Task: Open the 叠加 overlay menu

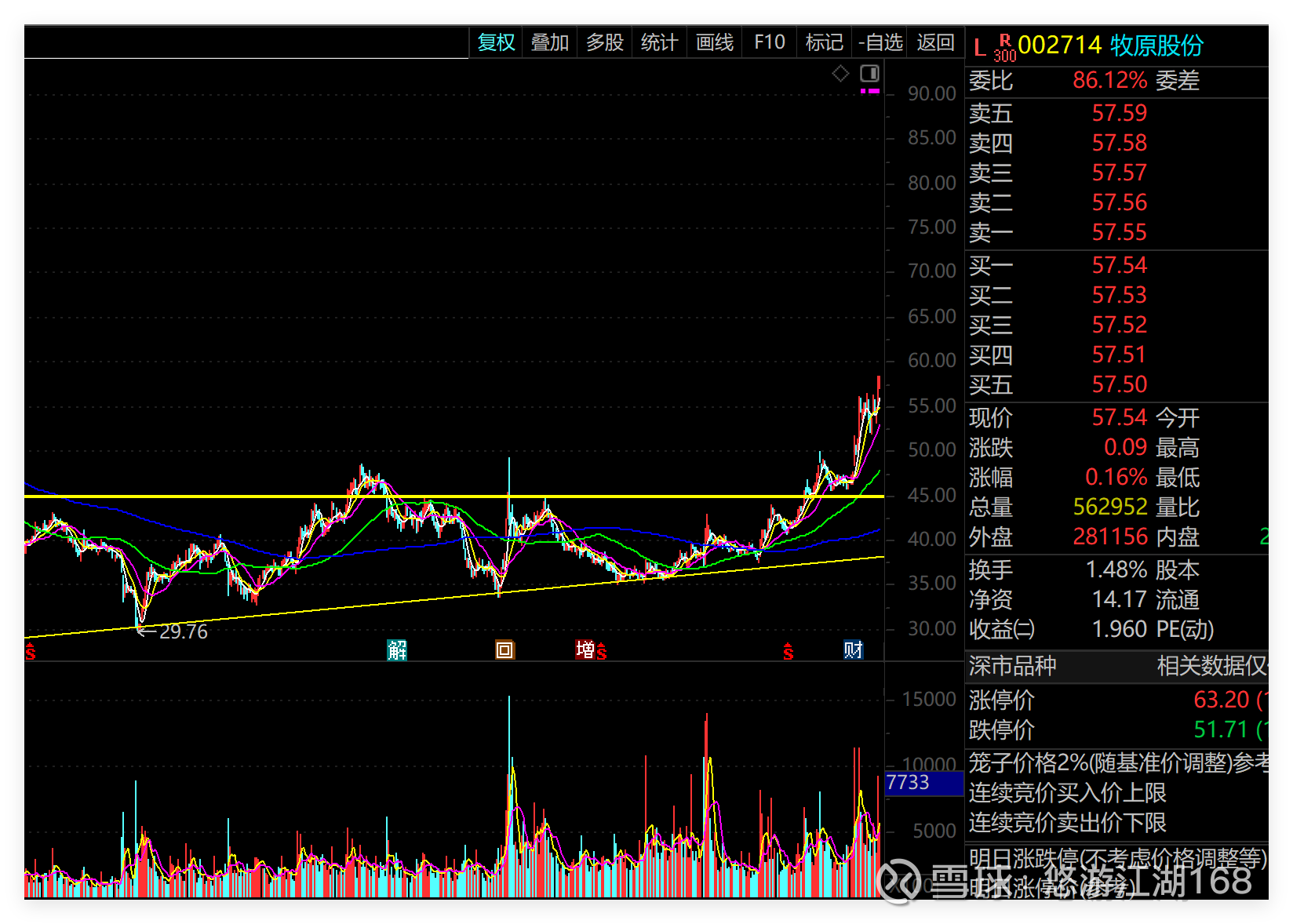Action: [x=549, y=42]
